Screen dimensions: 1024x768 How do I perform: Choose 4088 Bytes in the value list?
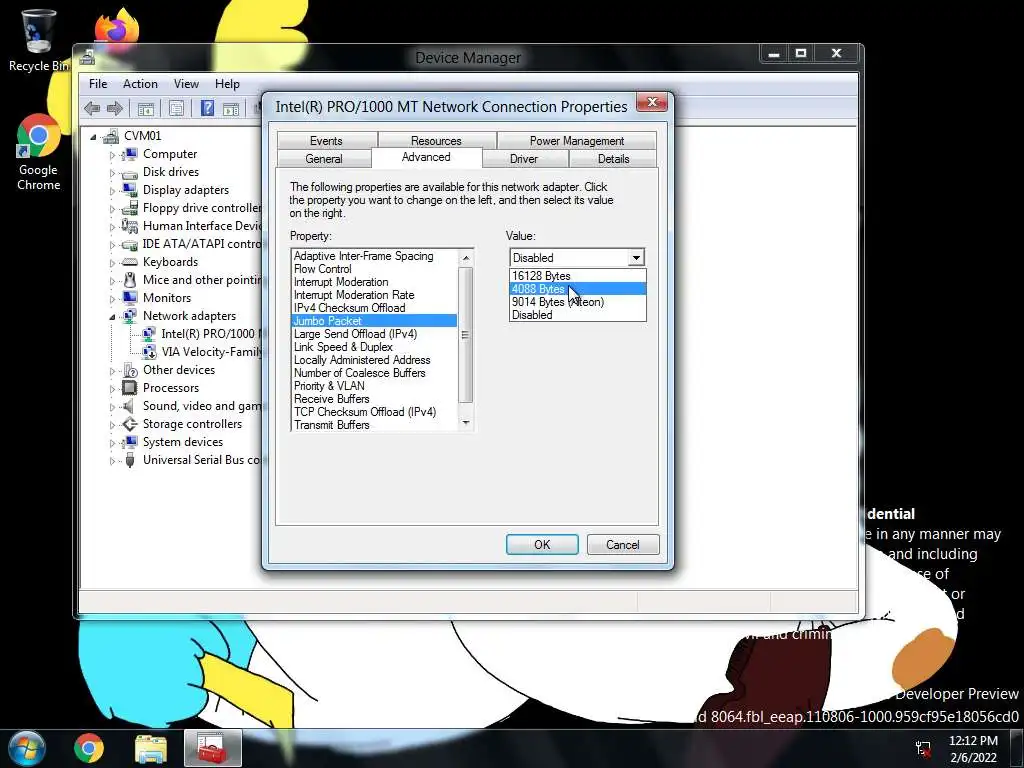577,289
